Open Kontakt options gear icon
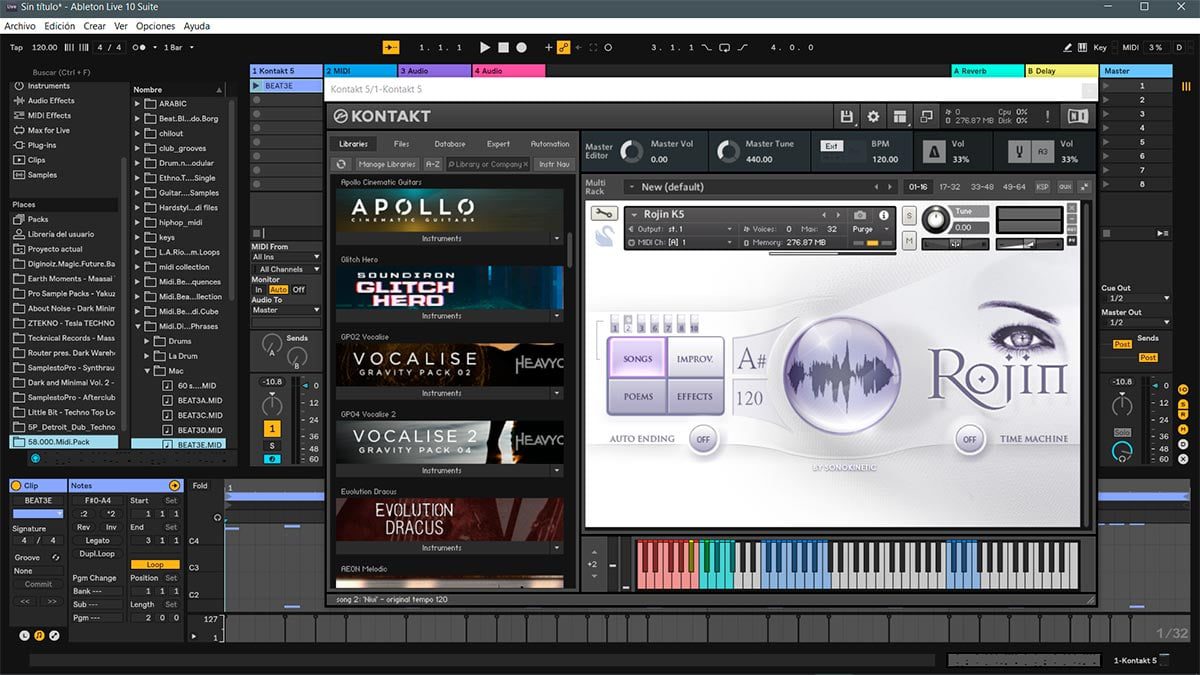The width and height of the screenshot is (1200, 675). 873,116
